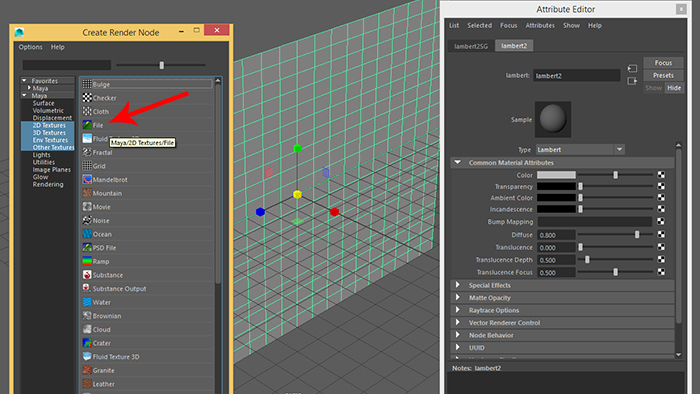Click the Bump Mapping map button
Viewport: 700px width, 394px height.
[x=661, y=221]
